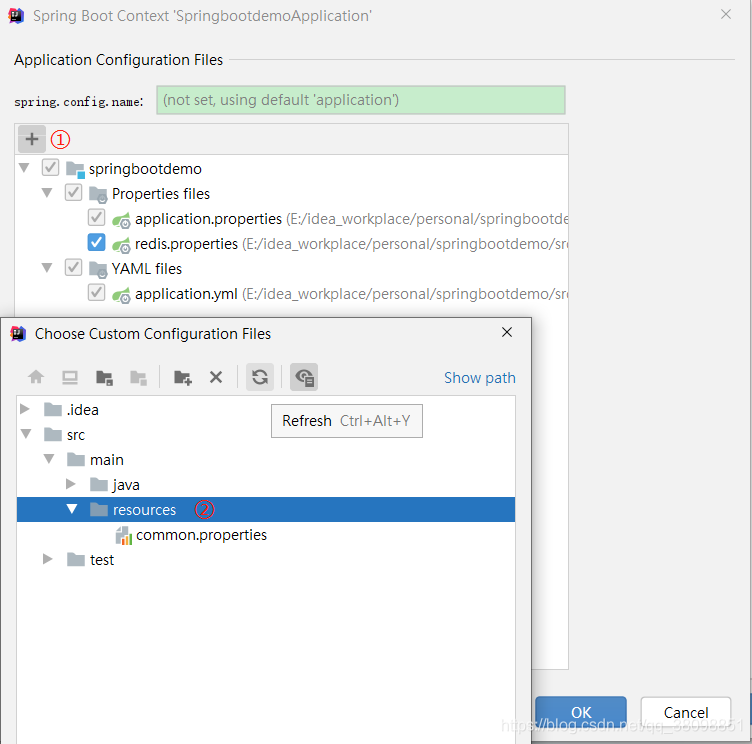
Task: Toggle springbootdemo module checkbox
Action: [x=50, y=167]
